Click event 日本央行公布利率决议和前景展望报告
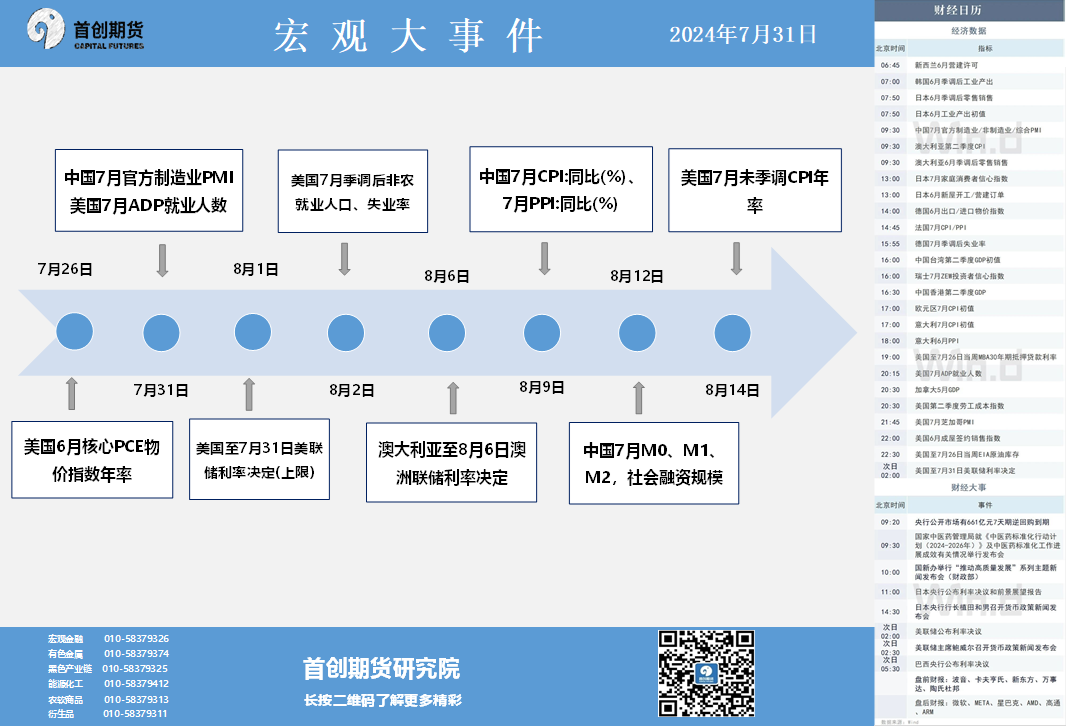 tap(969, 592)
